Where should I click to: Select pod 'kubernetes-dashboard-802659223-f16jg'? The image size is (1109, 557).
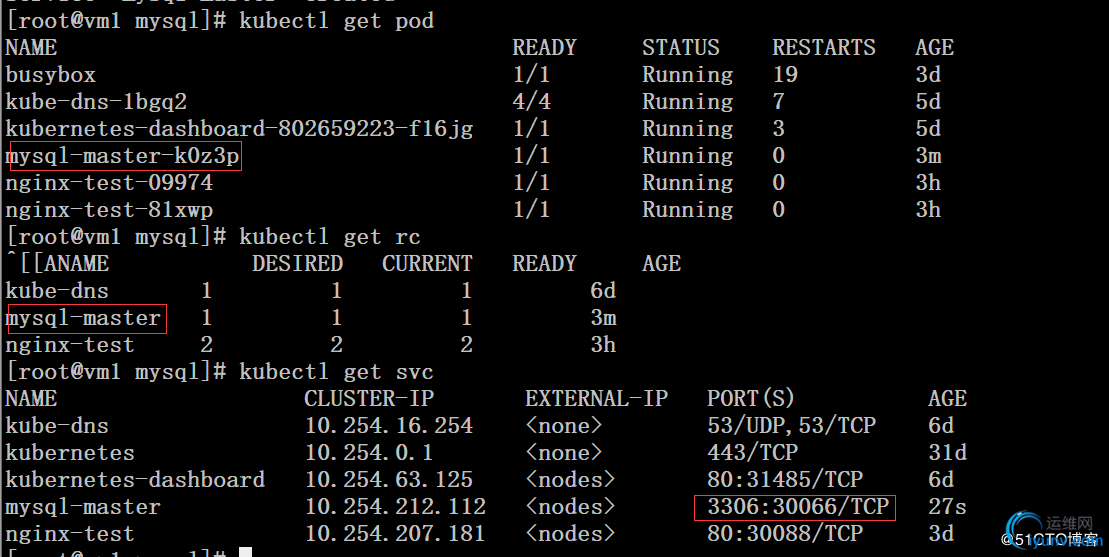click(x=239, y=129)
